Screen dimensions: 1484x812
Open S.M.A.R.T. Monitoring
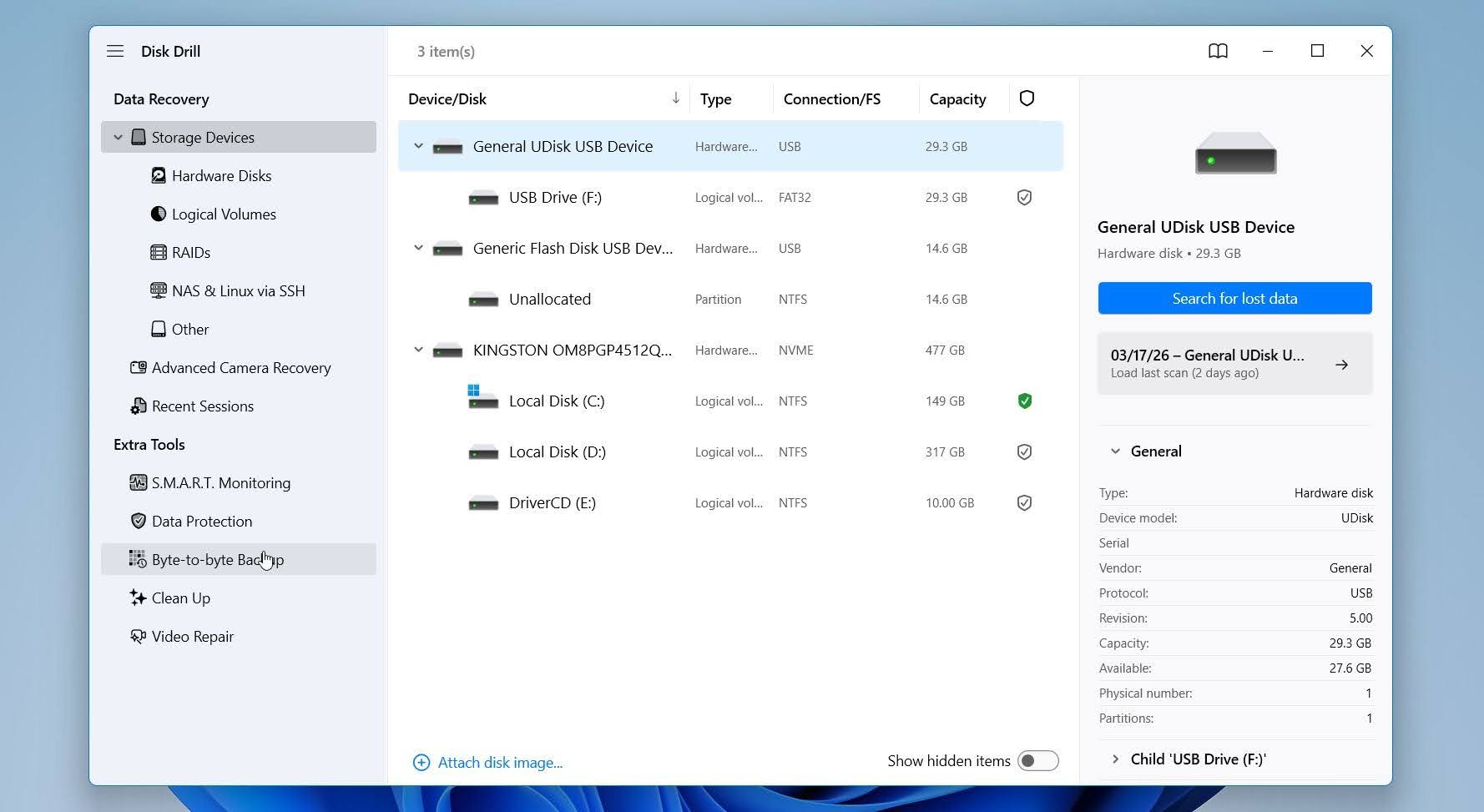coord(221,483)
